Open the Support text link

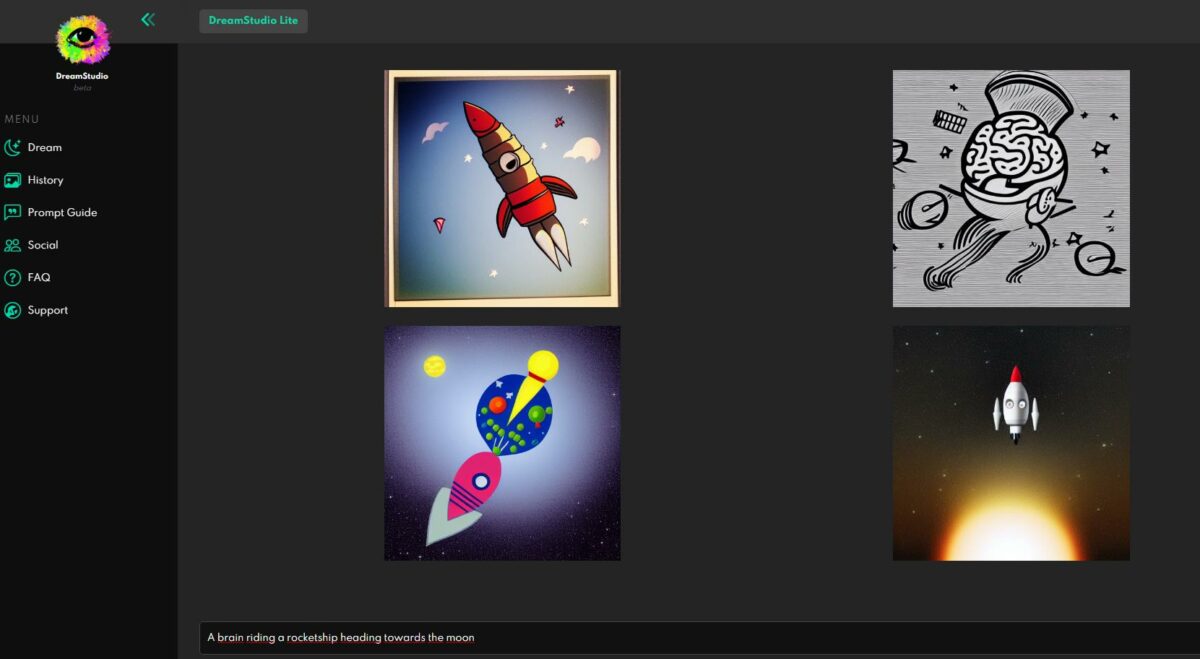click(48, 310)
